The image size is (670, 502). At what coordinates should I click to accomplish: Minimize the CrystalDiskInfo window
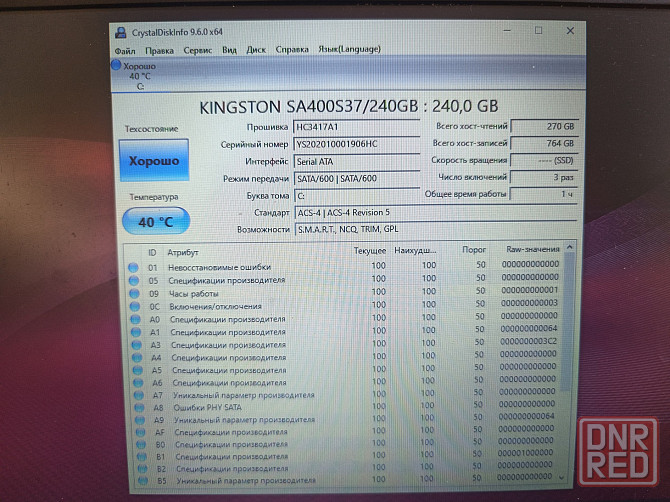[507, 31]
